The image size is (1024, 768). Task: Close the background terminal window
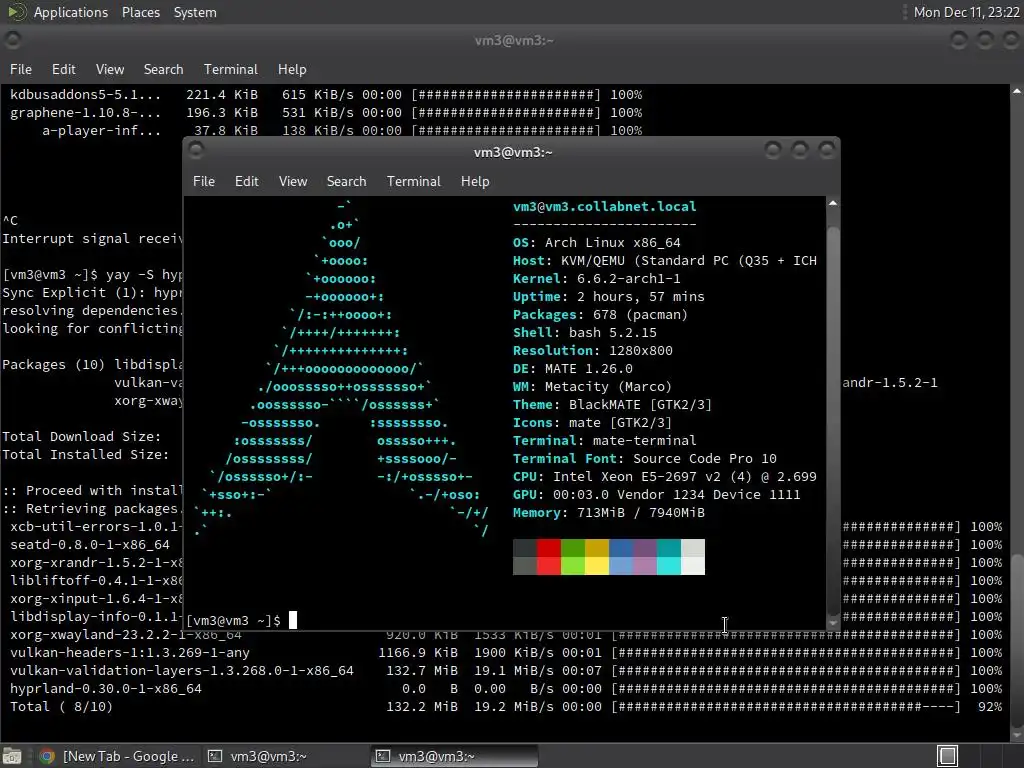[1012, 40]
